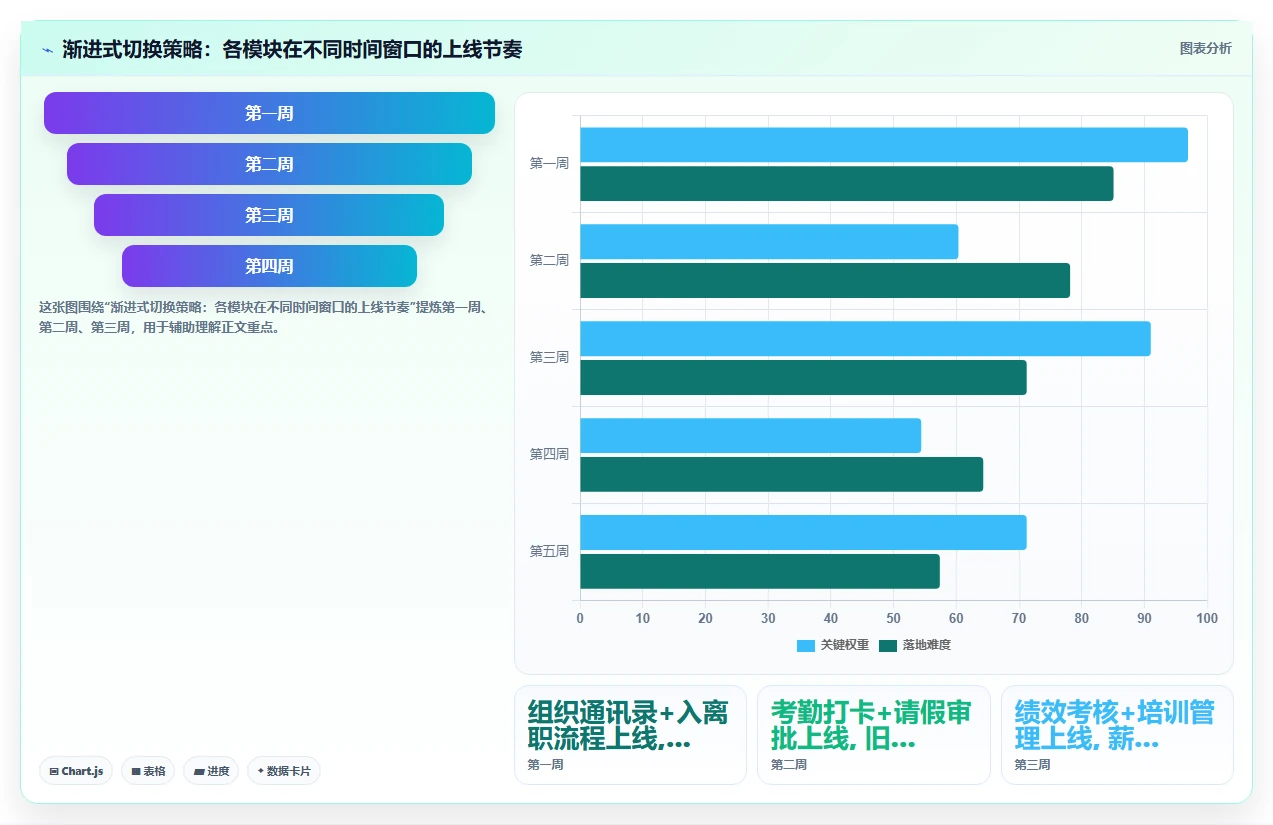Open the 考勤打卡+请假审批上线 data card
Image resolution: width=1273 pixels, height=825 pixels.
coord(874,735)
